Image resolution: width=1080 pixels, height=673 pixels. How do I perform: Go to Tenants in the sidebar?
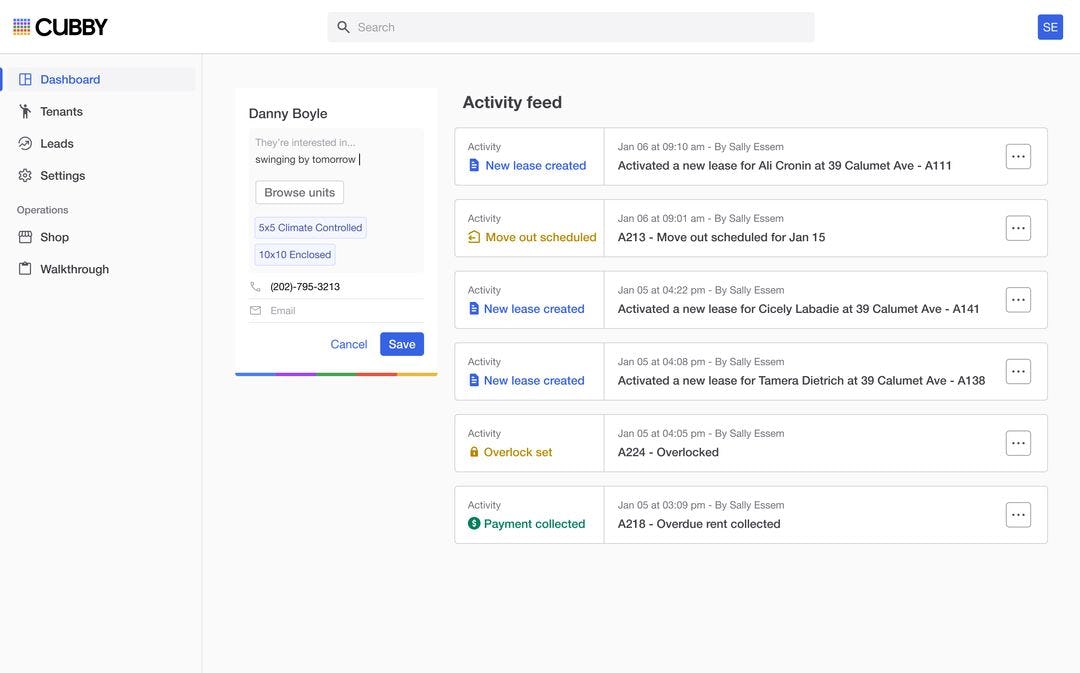[x=61, y=111]
